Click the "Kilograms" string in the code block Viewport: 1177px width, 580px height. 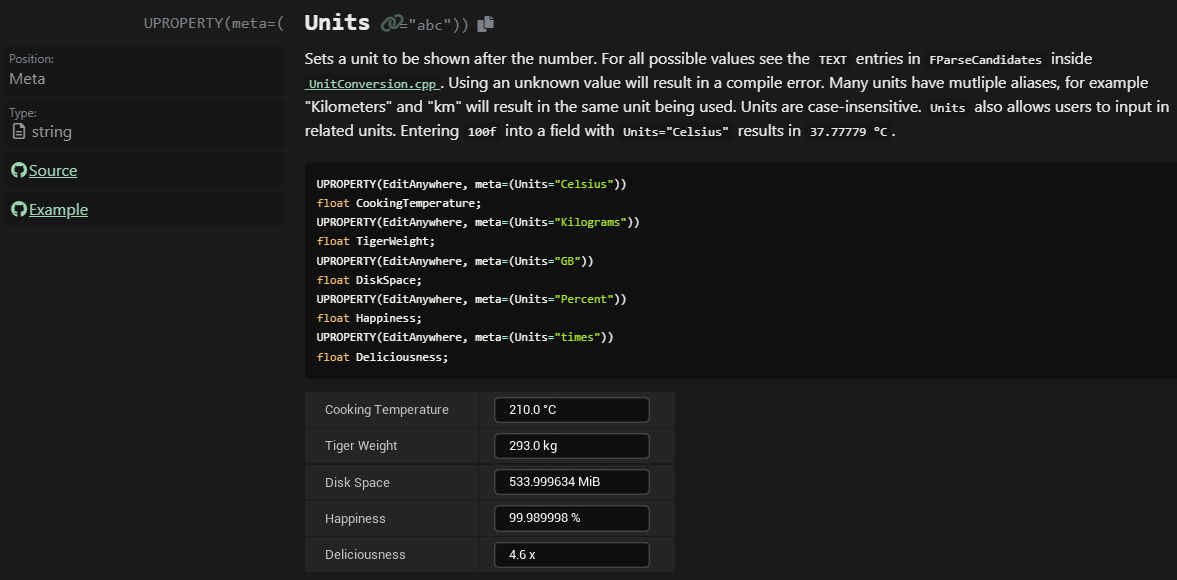pyautogui.click(x=591, y=222)
